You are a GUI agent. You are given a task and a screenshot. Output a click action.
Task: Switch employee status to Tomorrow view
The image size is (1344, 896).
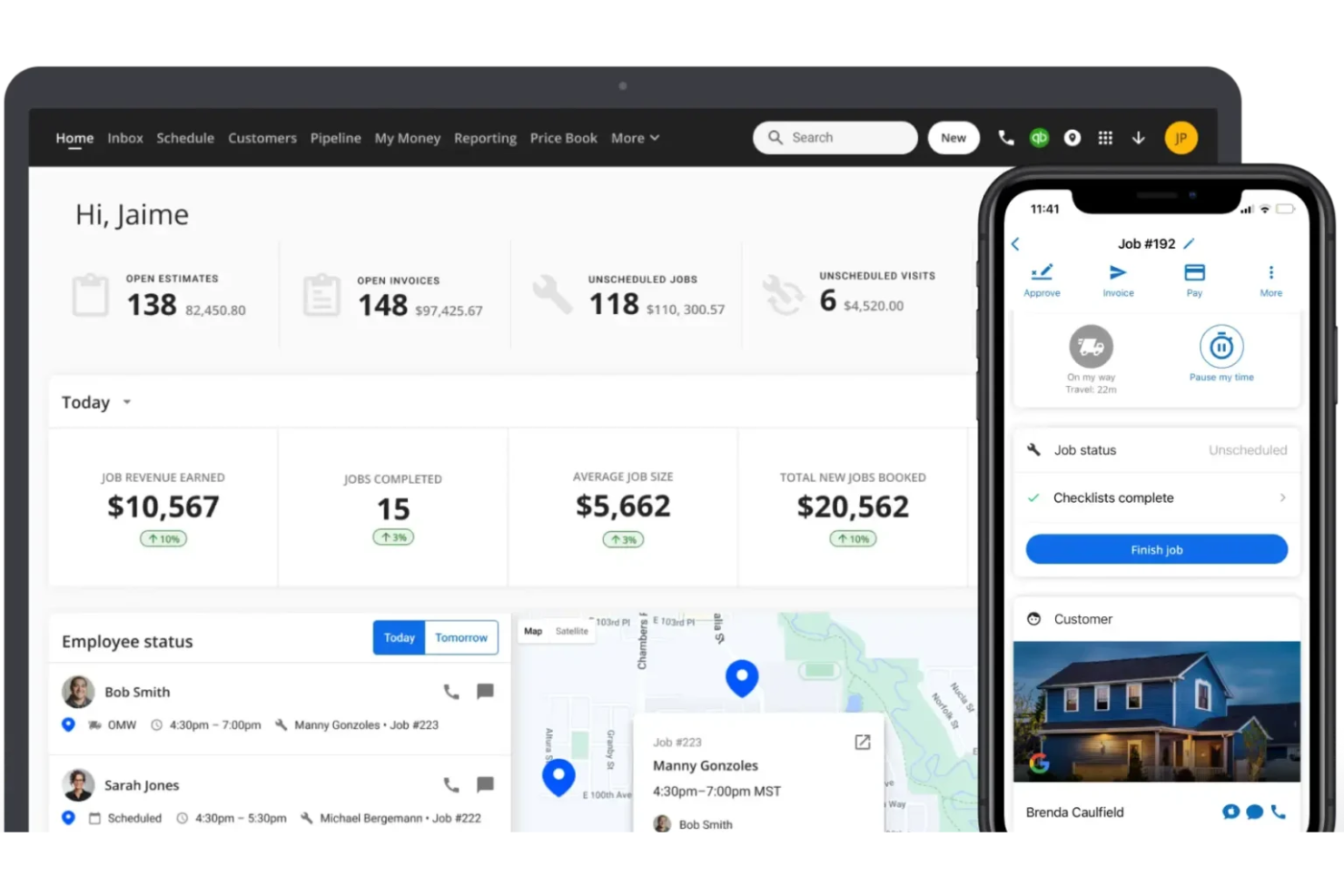(x=461, y=637)
